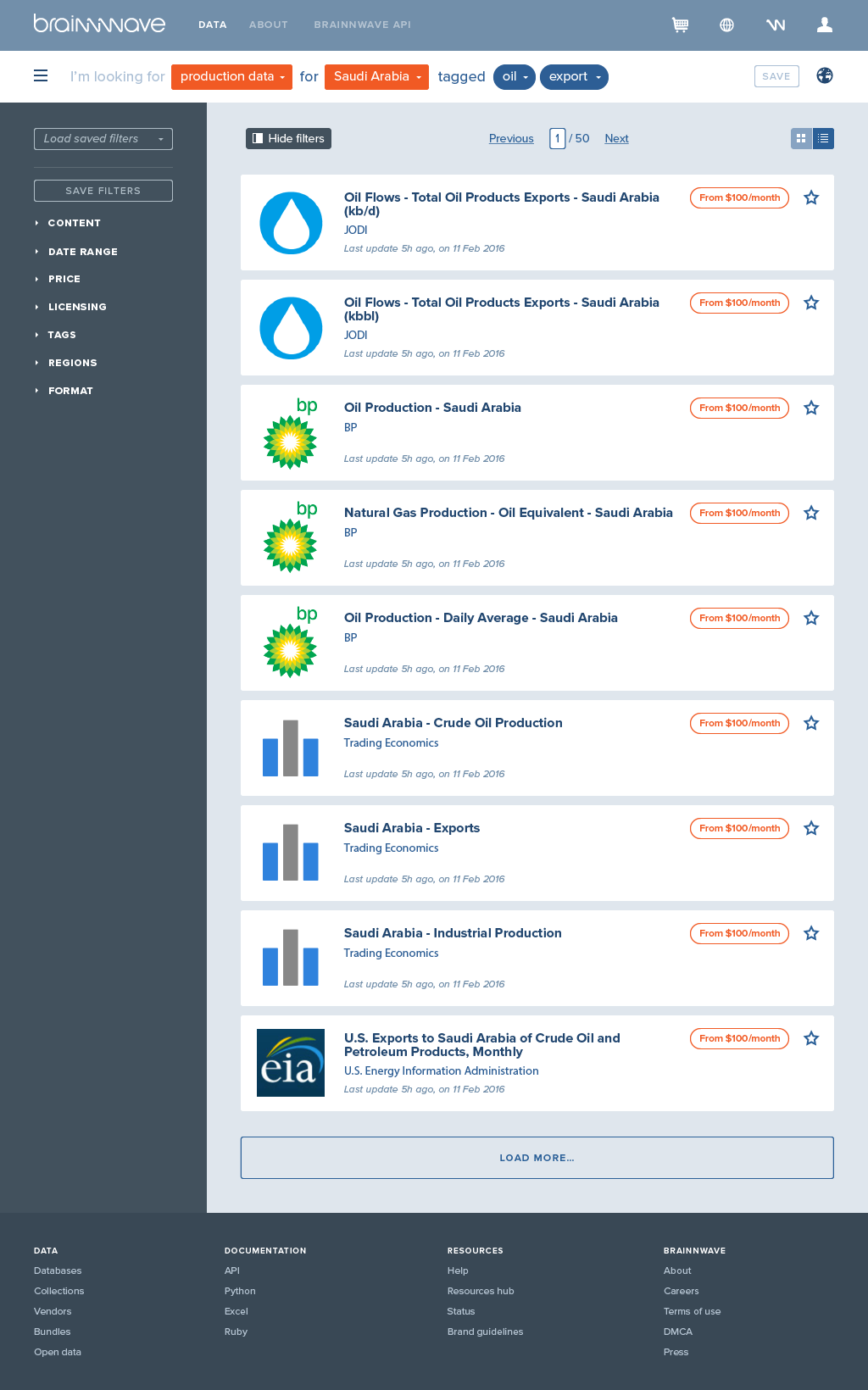Switch to list view
868x1390 pixels.
823,138
